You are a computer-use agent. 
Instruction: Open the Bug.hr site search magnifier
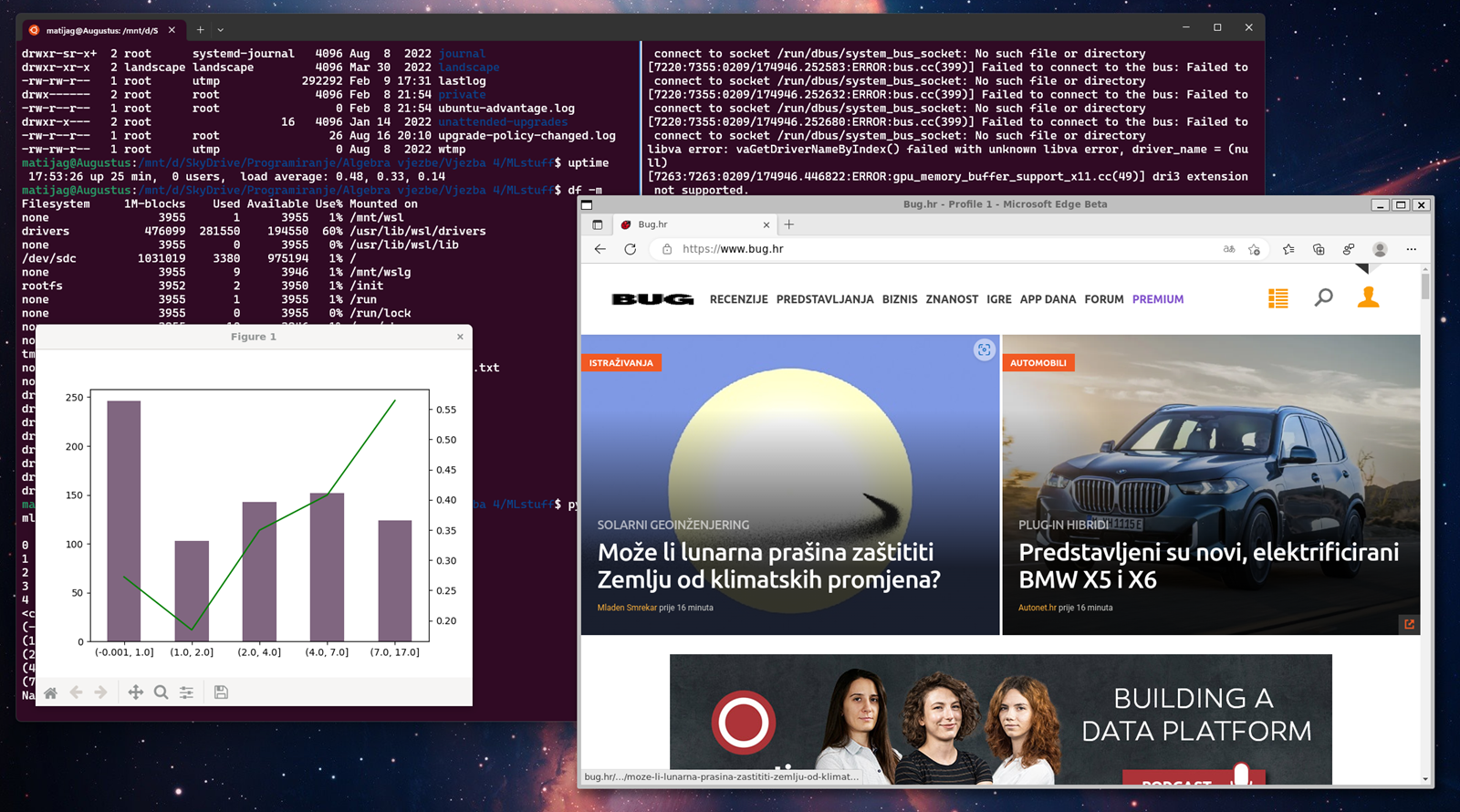coord(1323,297)
